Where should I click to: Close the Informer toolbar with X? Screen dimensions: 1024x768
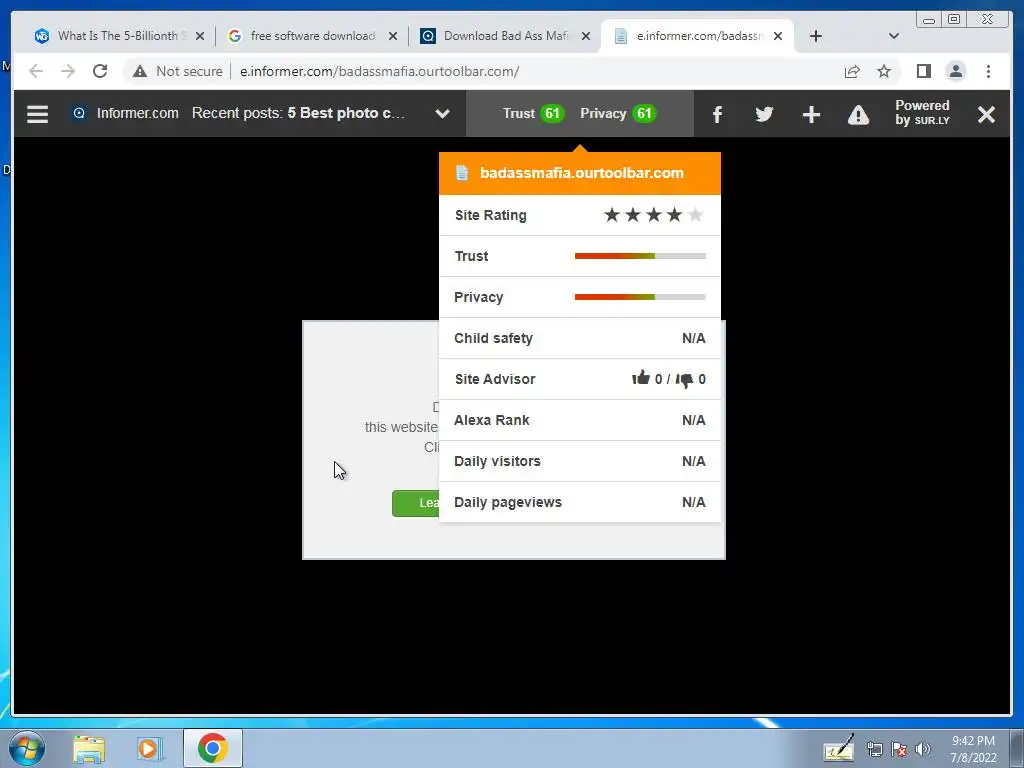986,114
